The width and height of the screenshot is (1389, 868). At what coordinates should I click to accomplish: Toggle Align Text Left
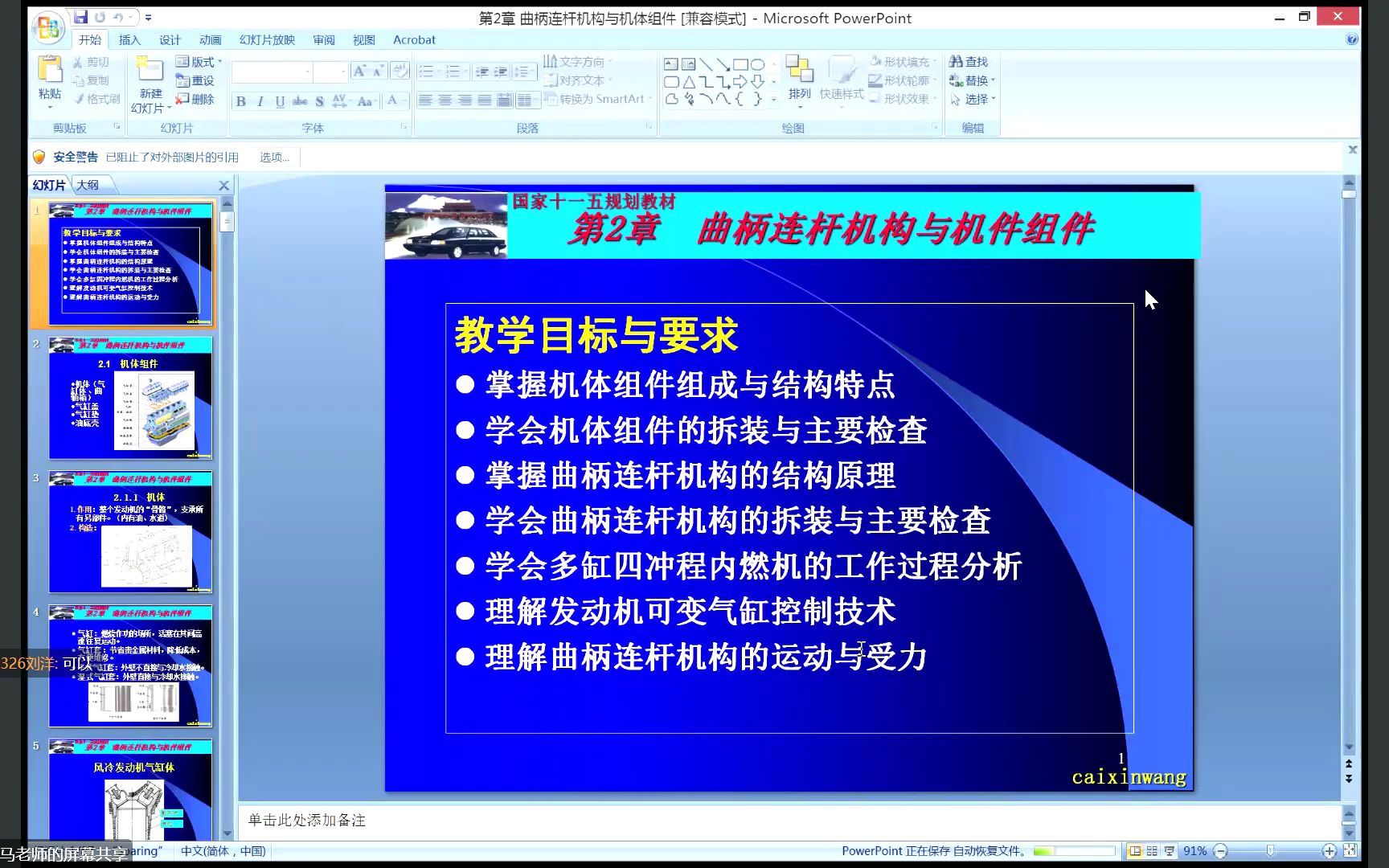(x=425, y=100)
